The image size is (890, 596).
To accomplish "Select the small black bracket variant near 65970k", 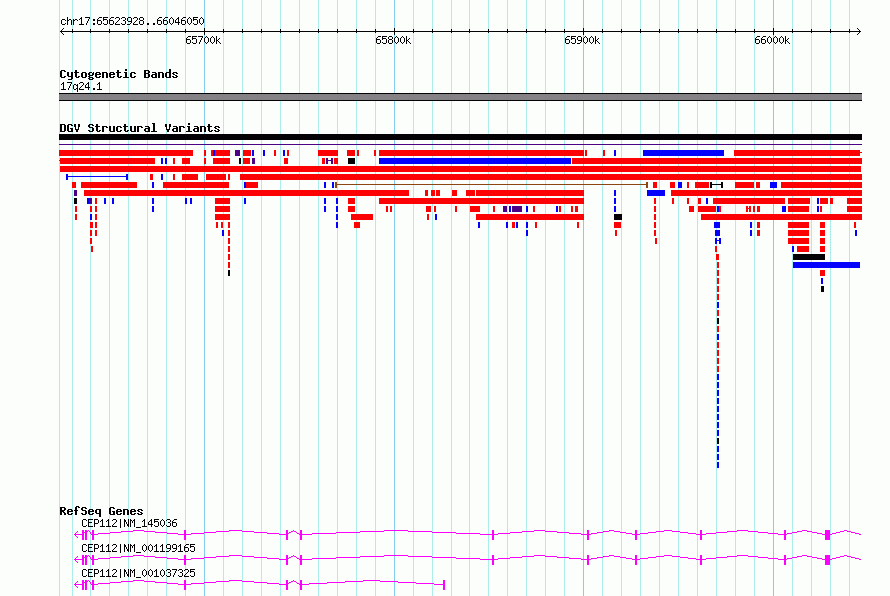I will 716,185.
